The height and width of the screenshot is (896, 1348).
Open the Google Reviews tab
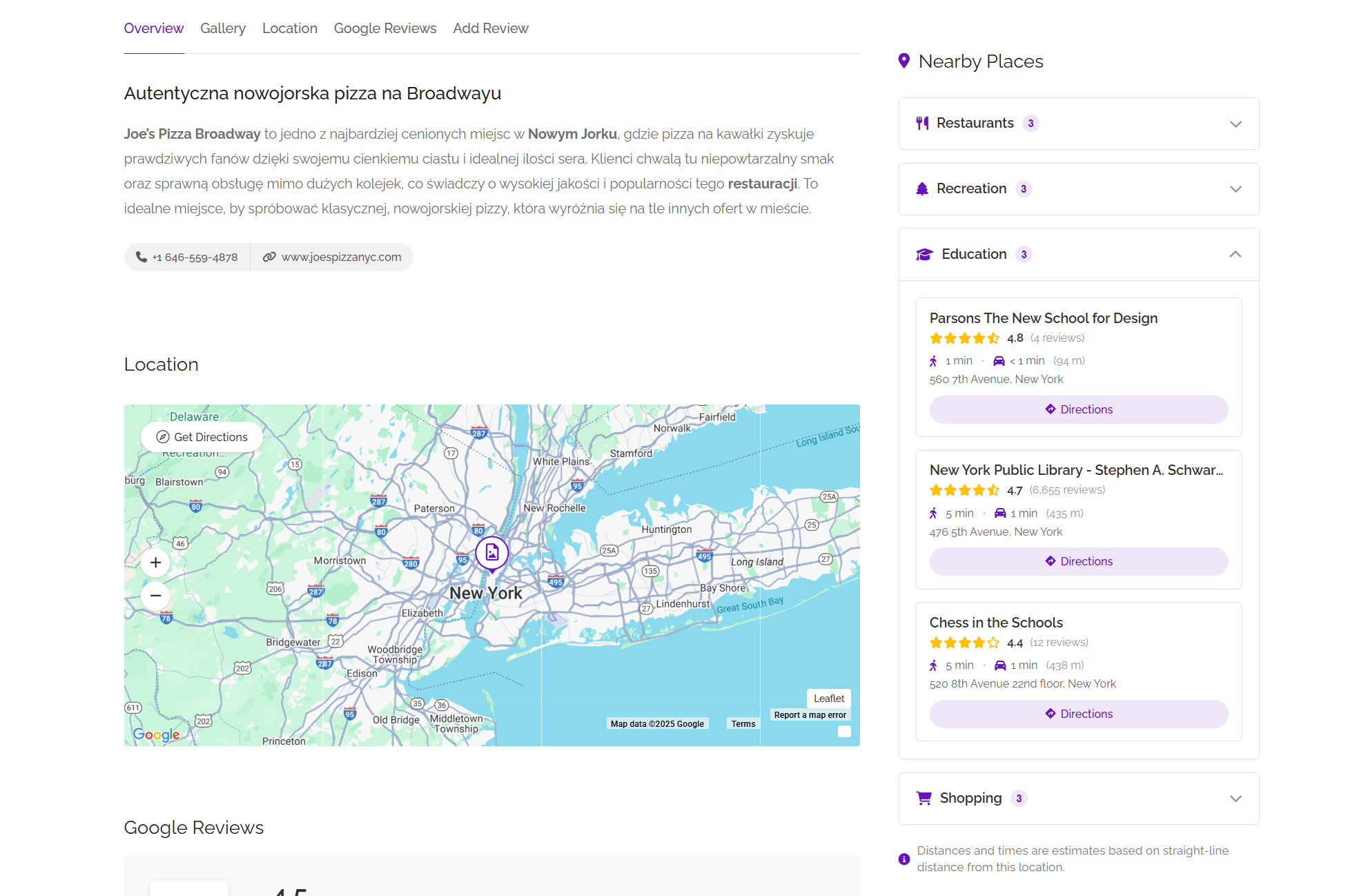[385, 28]
